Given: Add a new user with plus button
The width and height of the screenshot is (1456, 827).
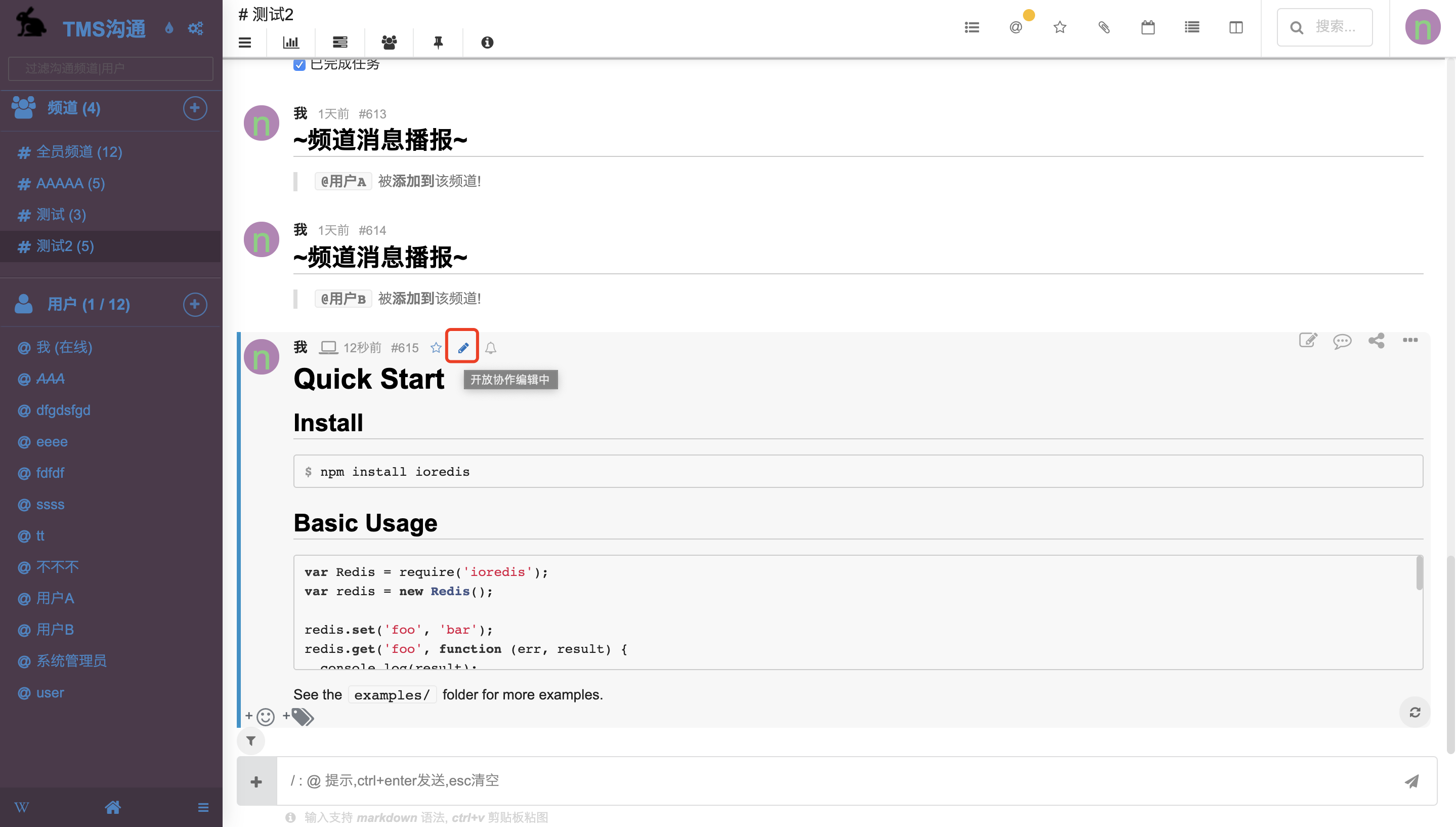Looking at the screenshot, I should [195, 304].
